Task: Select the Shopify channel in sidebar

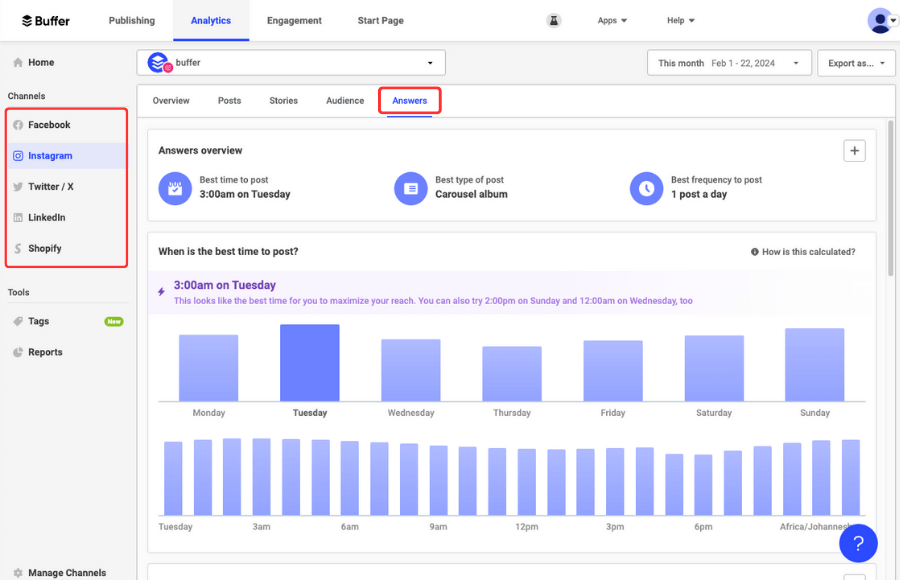Action: coord(44,248)
